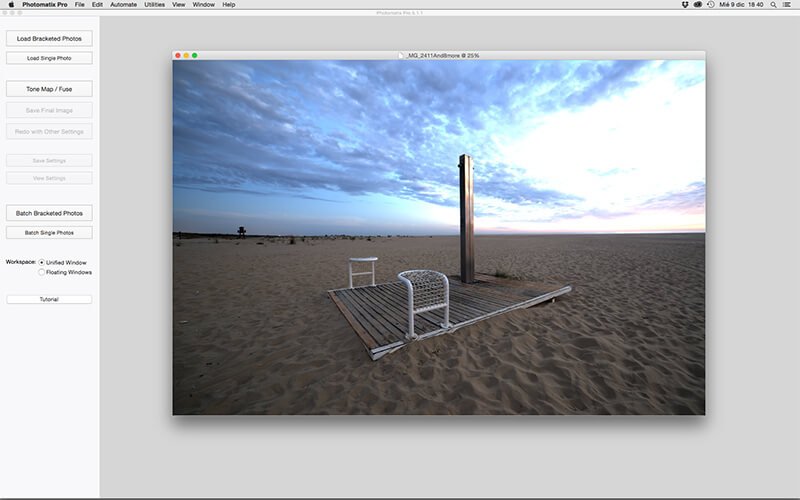Open the Tutorial
The width and height of the screenshot is (800, 500).
click(49, 299)
